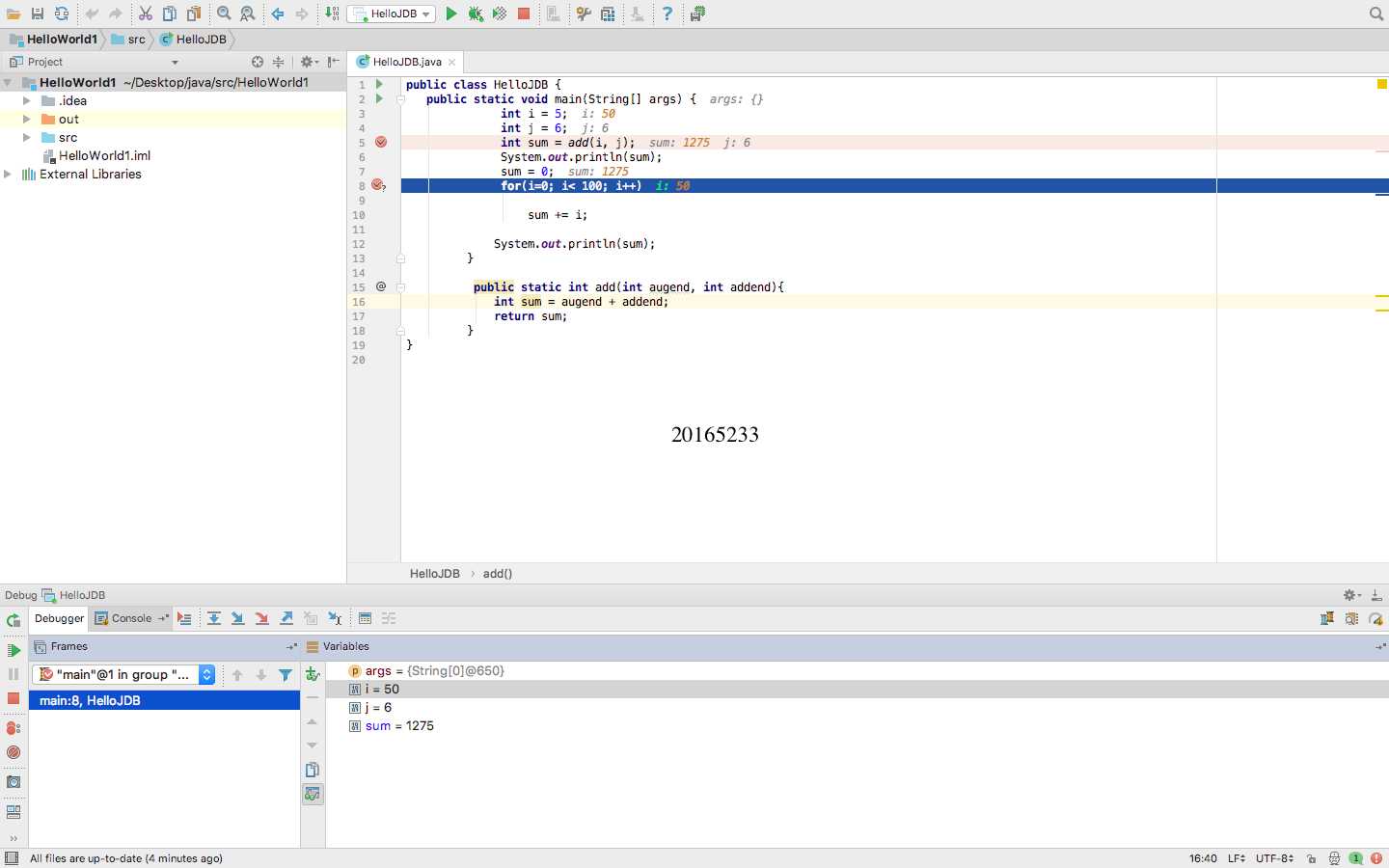
Task: Click the Find magnifier icon
Action: pos(224,14)
